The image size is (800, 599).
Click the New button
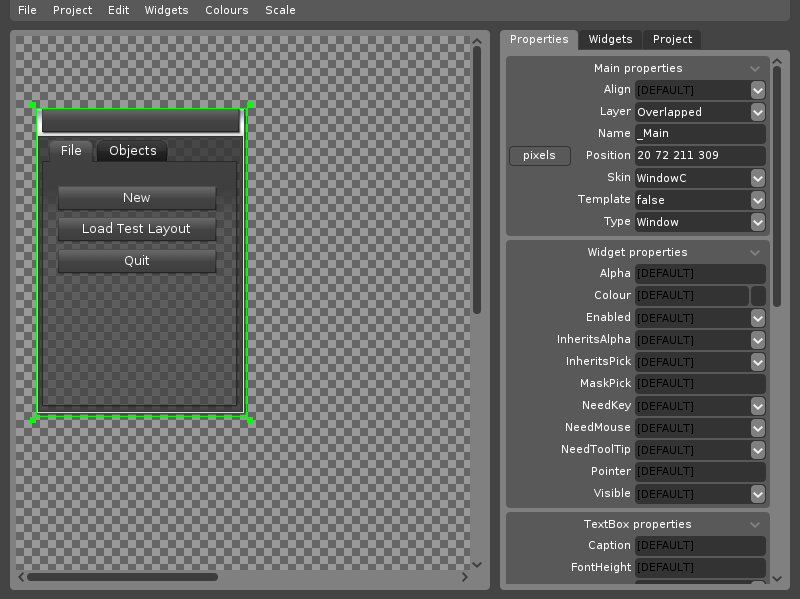pos(137,198)
